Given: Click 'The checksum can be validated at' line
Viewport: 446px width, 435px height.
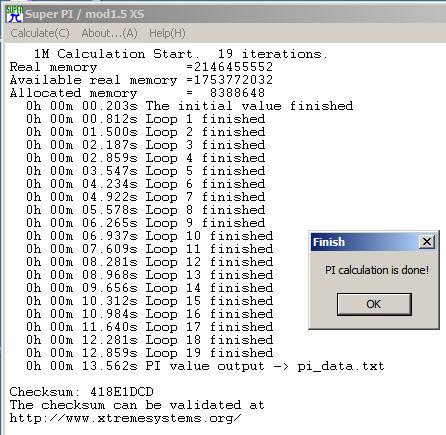Looking at the screenshot, I should pos(137,405).
